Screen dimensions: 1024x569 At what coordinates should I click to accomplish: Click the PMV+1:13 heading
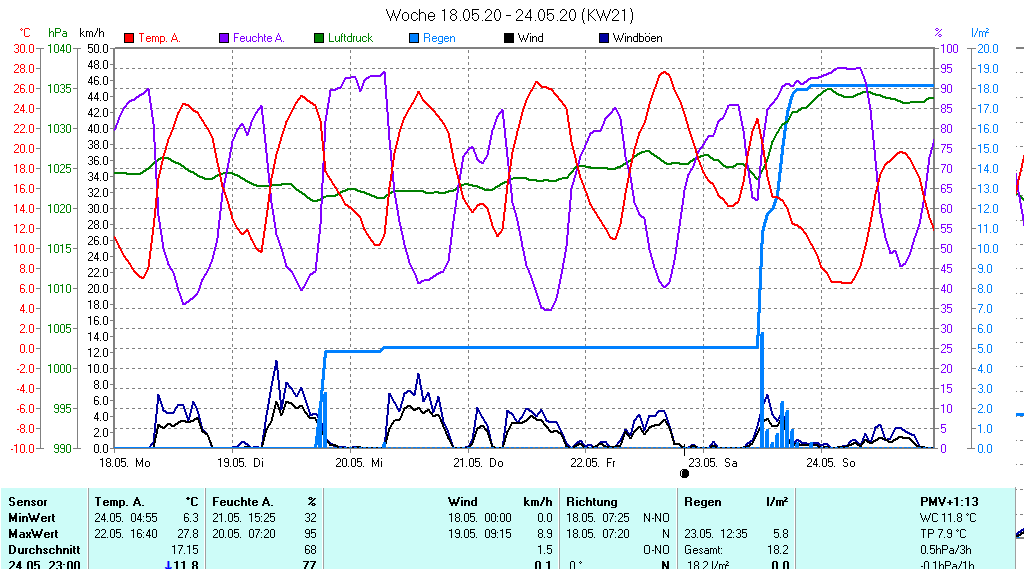point(949,502)
